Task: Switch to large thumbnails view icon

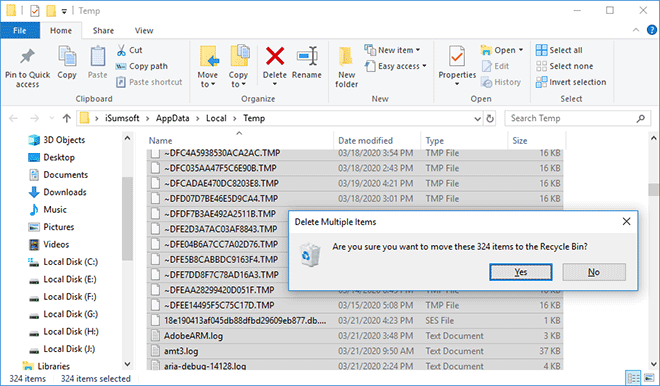Action: point(649,378)
